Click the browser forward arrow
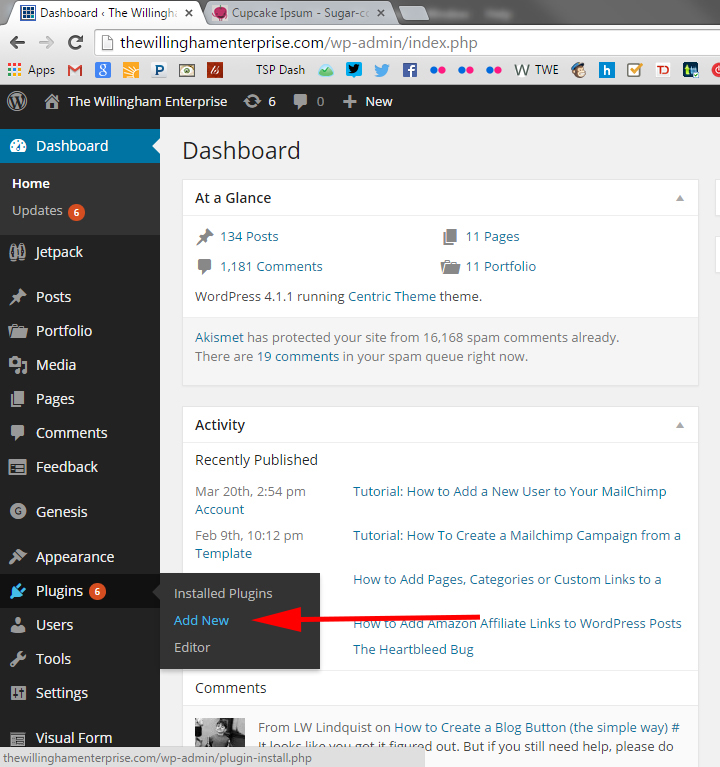The image size is (720, 767). 46,43
